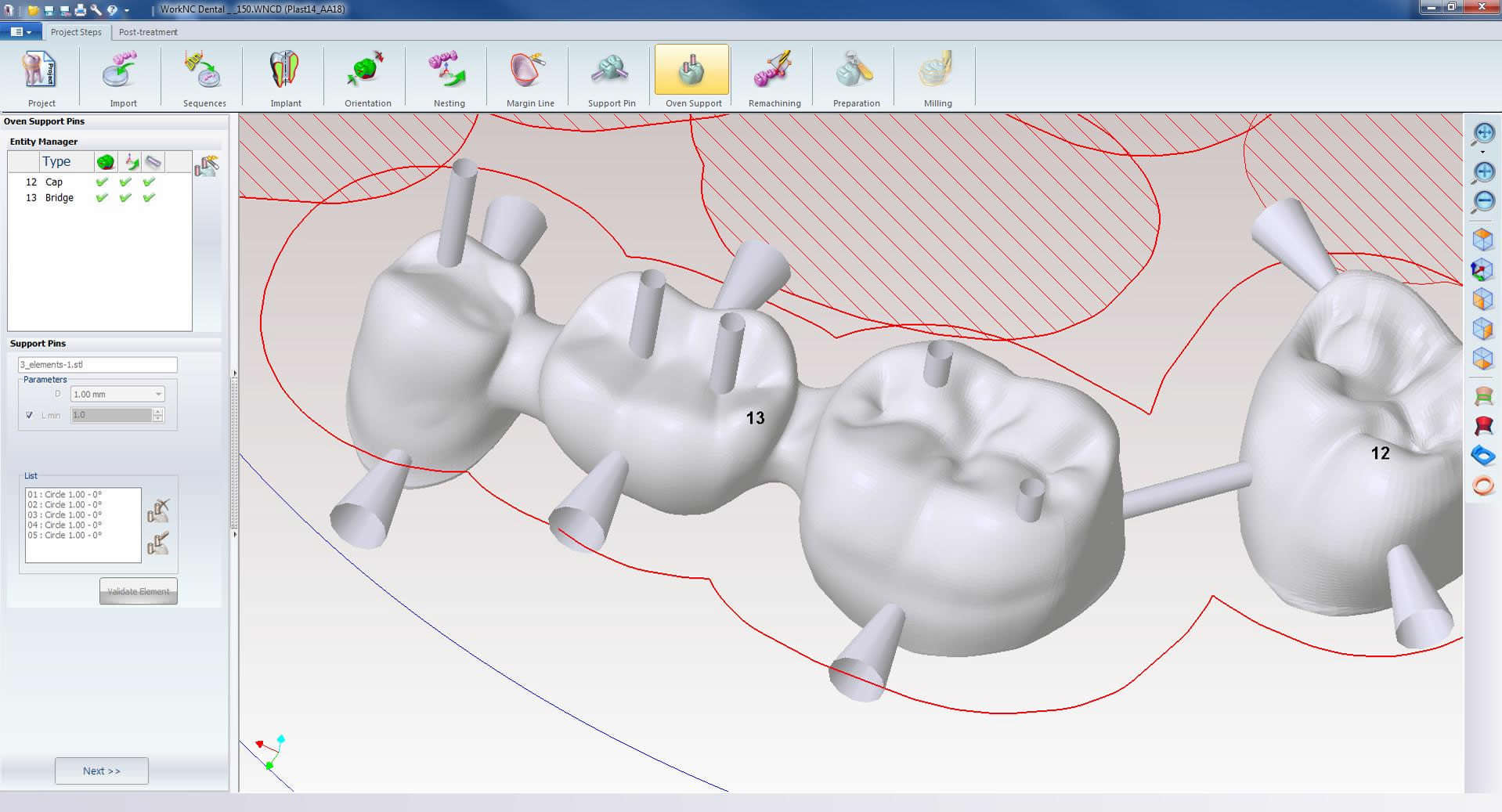This screenshot has height=812, width=1502.
Task: Delete support pin using crossed pin icon
Action: click(x=158, y=511)
